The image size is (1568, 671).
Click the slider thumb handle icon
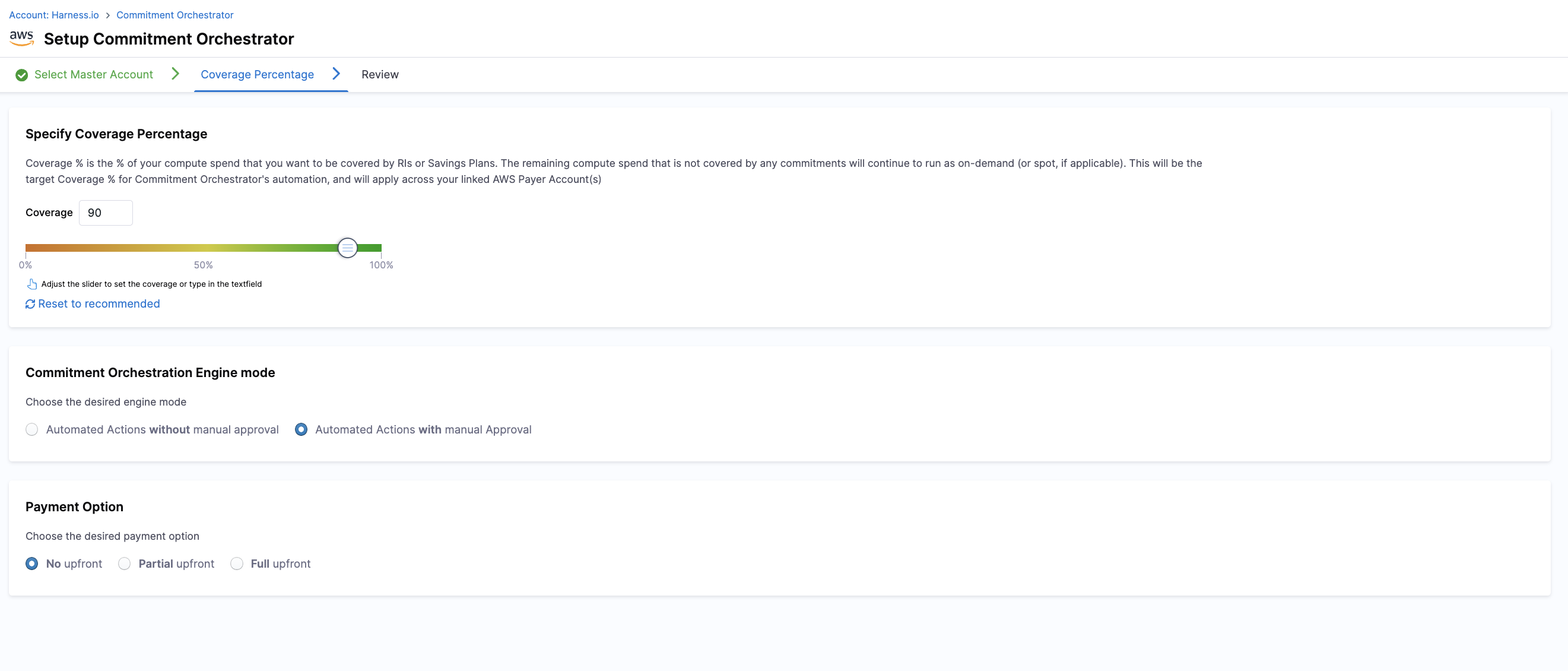click(x=347, y=248)
